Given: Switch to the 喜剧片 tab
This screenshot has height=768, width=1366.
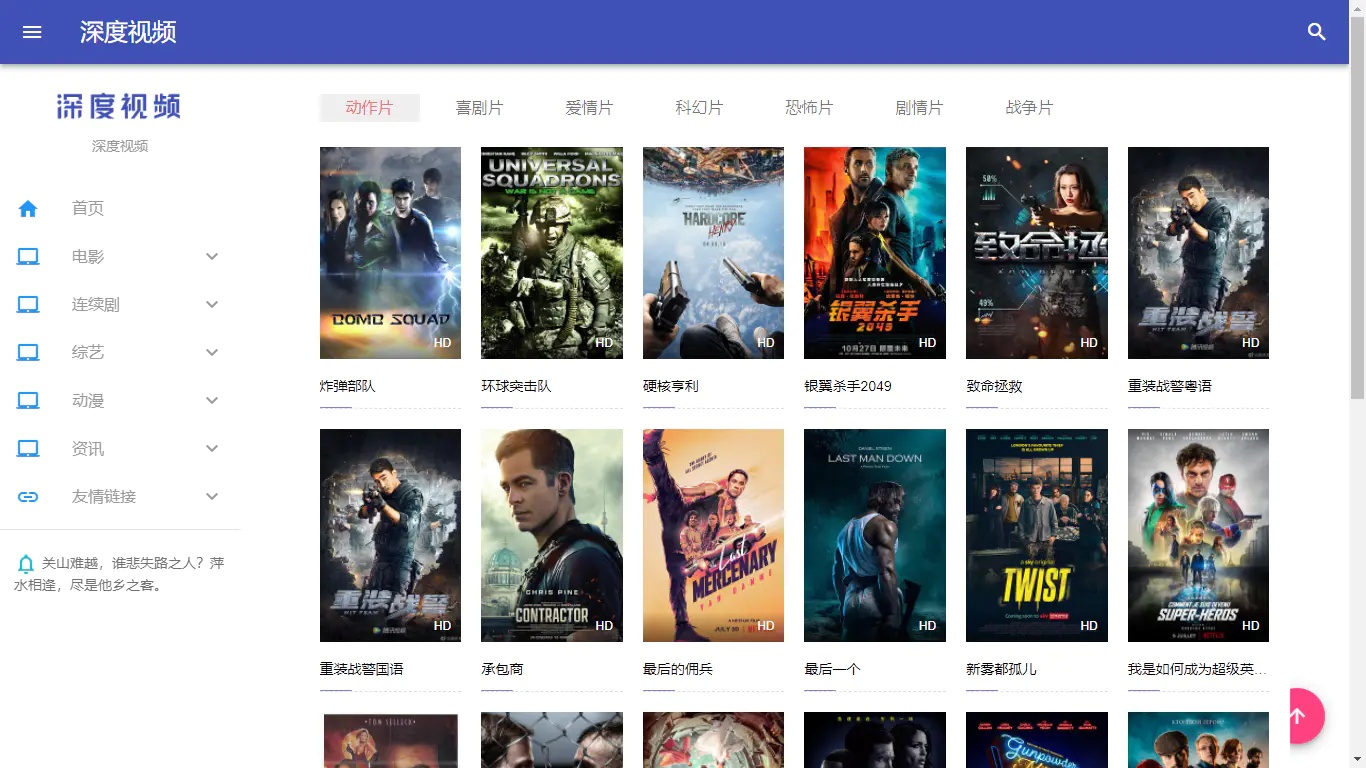Looking at the screenshot, I should [479, 108].
